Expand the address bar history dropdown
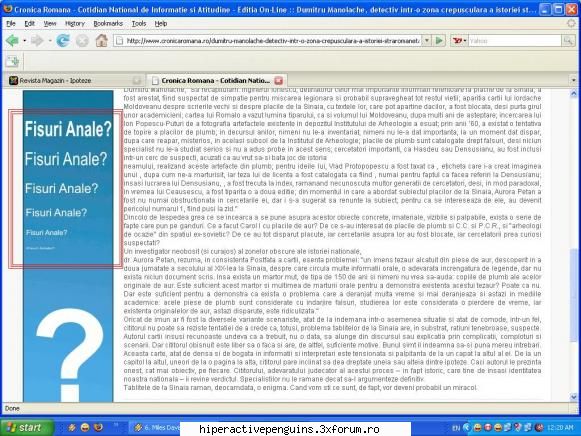The height and width of the screenshot is (436, 581). coord(426,40)
